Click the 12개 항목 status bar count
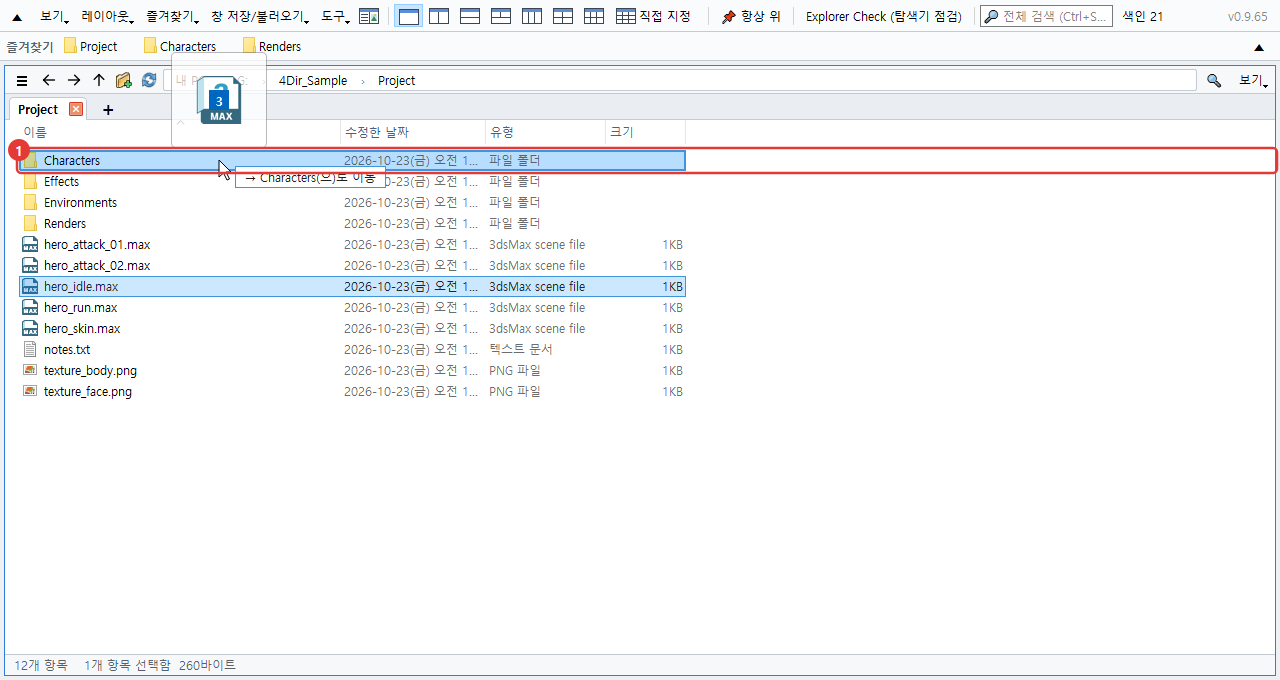Viewport: 1280px width, 680px height. [41, 665]
